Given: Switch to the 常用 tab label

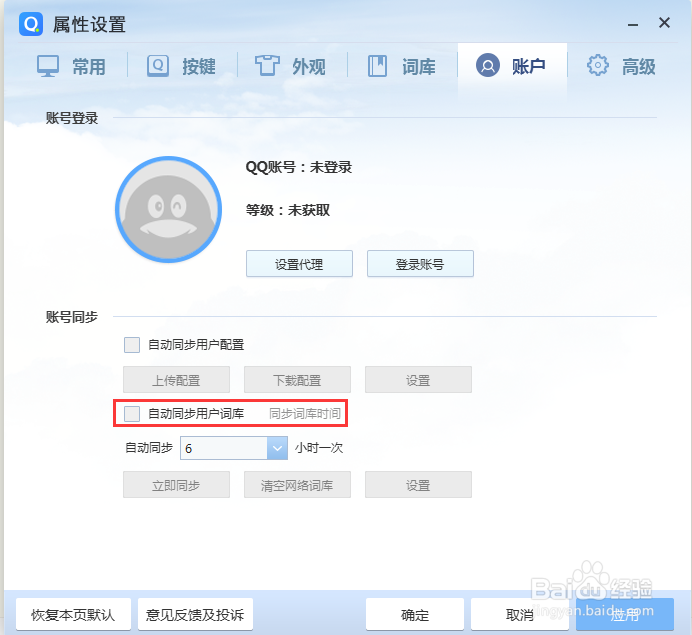Looking at the screenshot, I should [89, 67].
